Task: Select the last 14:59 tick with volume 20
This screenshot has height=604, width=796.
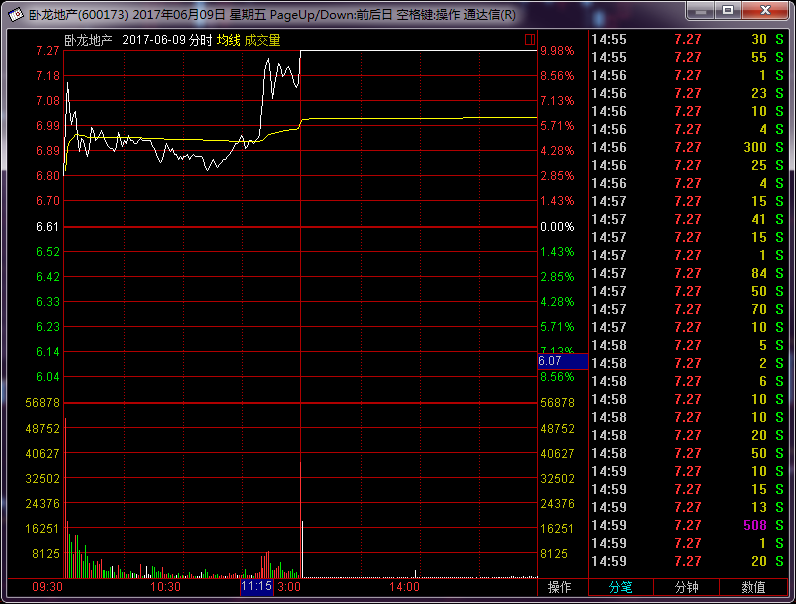Action: point(688,561)
